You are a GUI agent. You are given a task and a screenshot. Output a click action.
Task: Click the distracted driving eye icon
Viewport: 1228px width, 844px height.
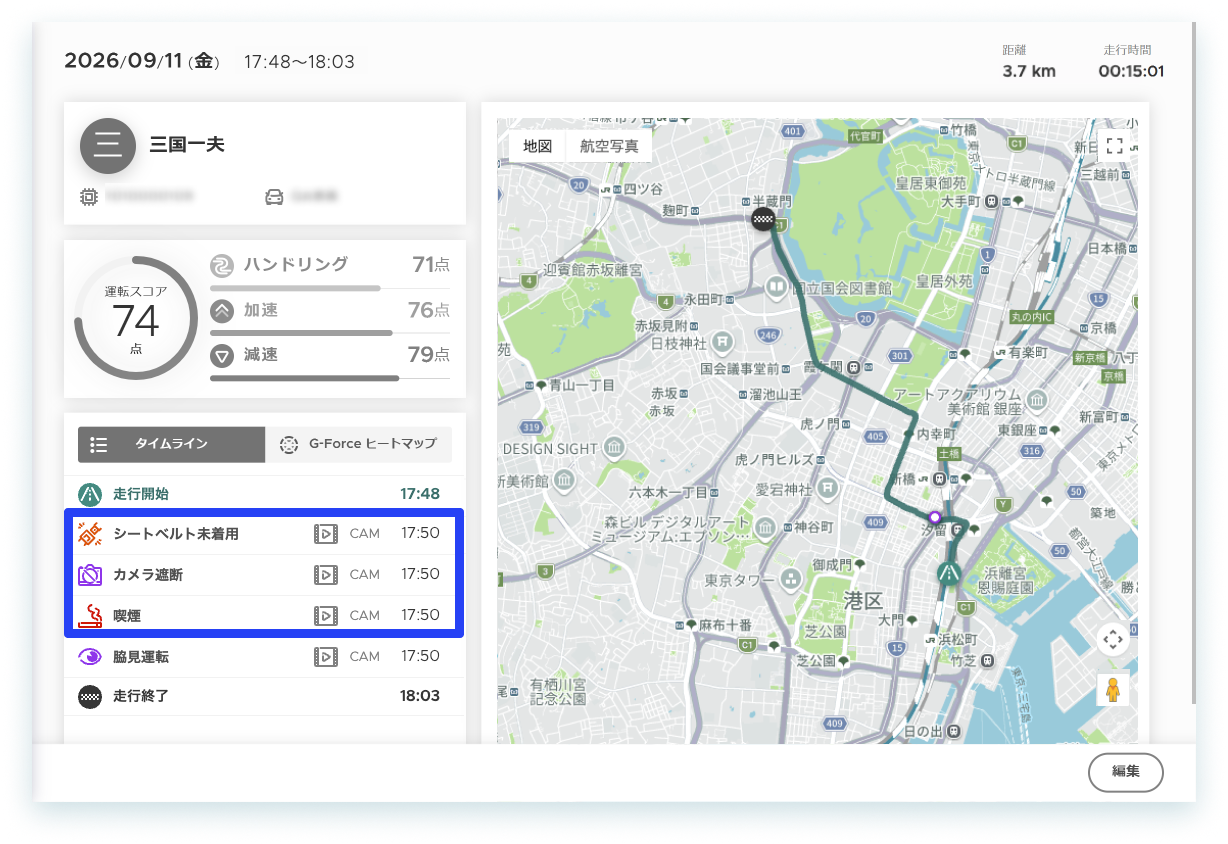pyautogui.click(x=90, y=657)
